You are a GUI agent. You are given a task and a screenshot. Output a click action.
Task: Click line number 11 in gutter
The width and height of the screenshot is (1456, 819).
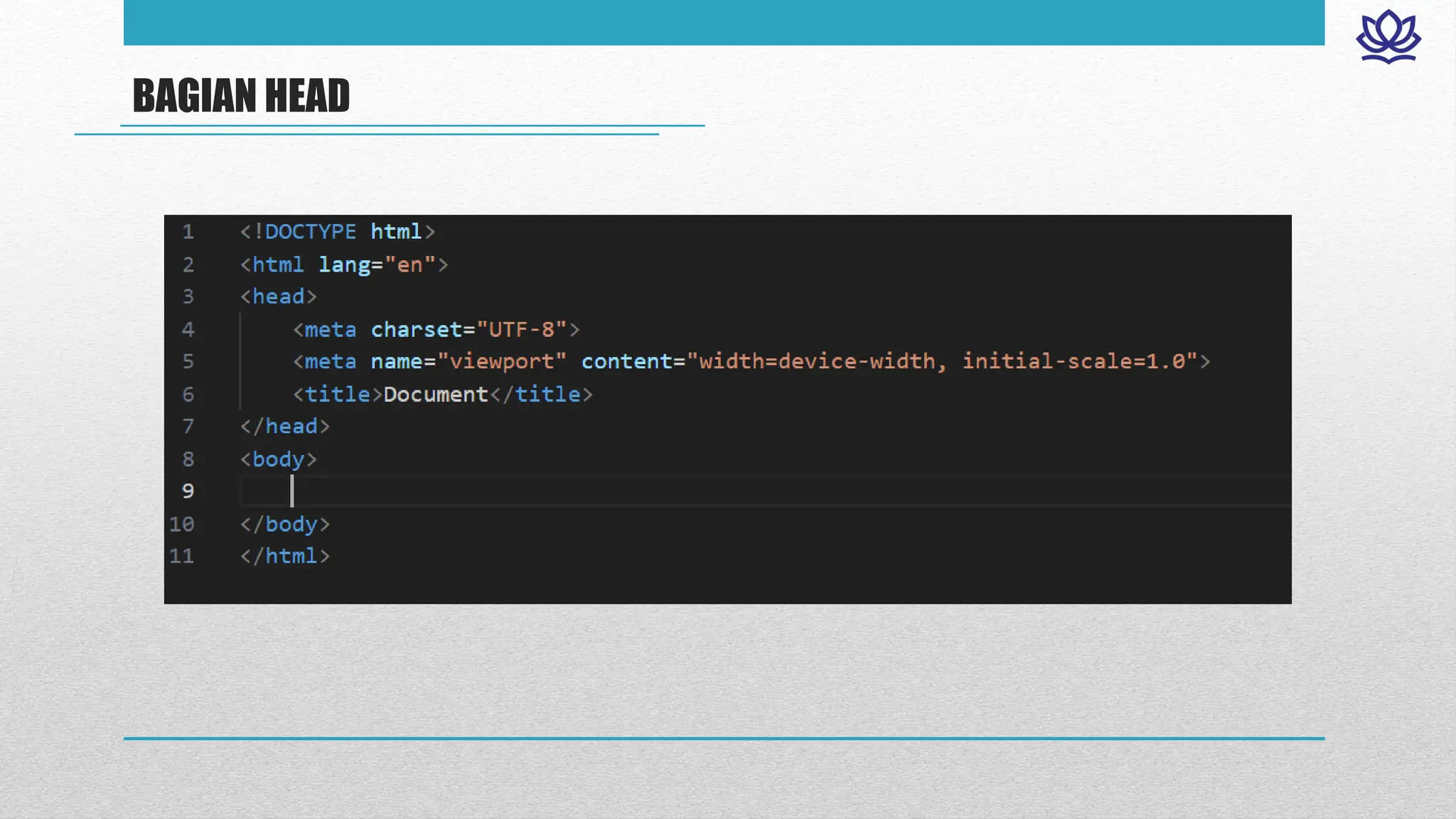(x=181, y=556)
